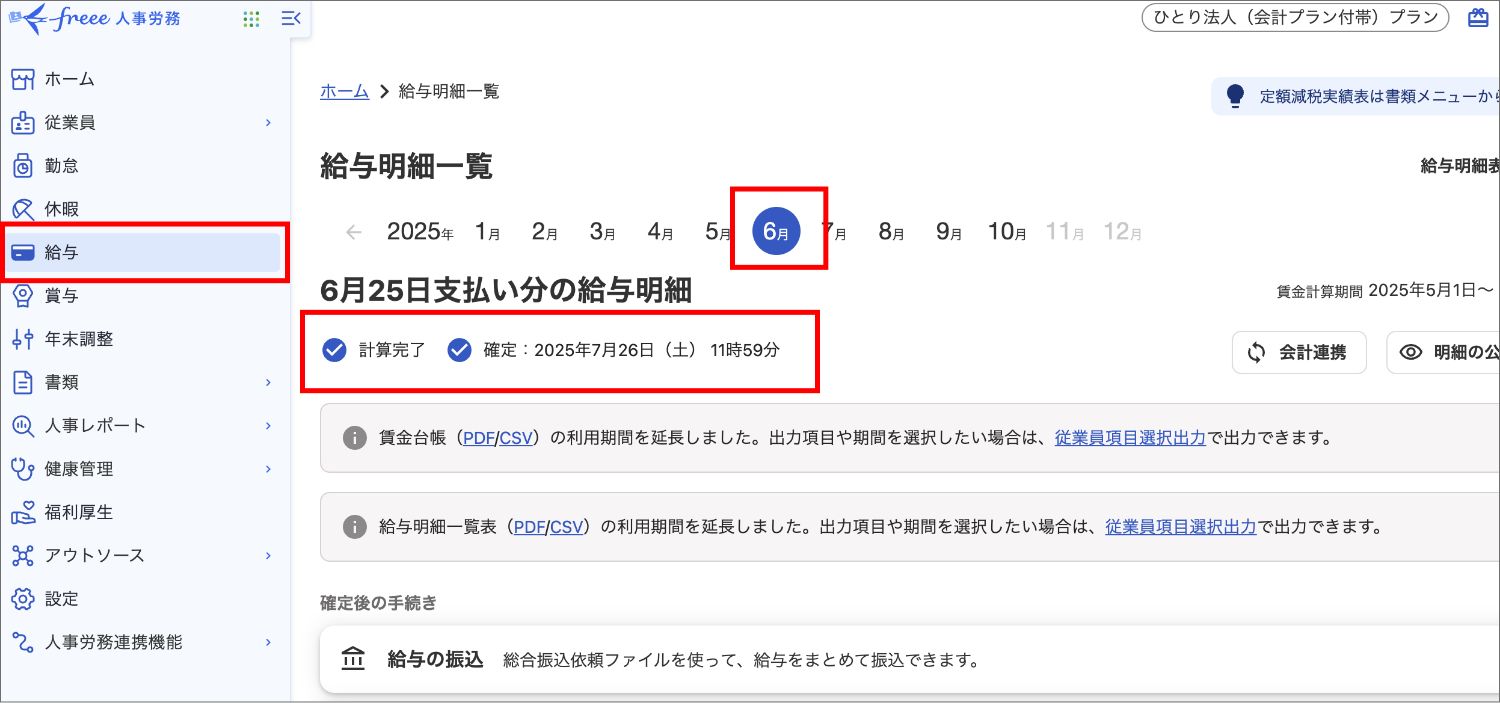This screenshot has height=703, width=1500.
Task: Click the ひとり法人 plan badge
Action: tap(1295, 17)
